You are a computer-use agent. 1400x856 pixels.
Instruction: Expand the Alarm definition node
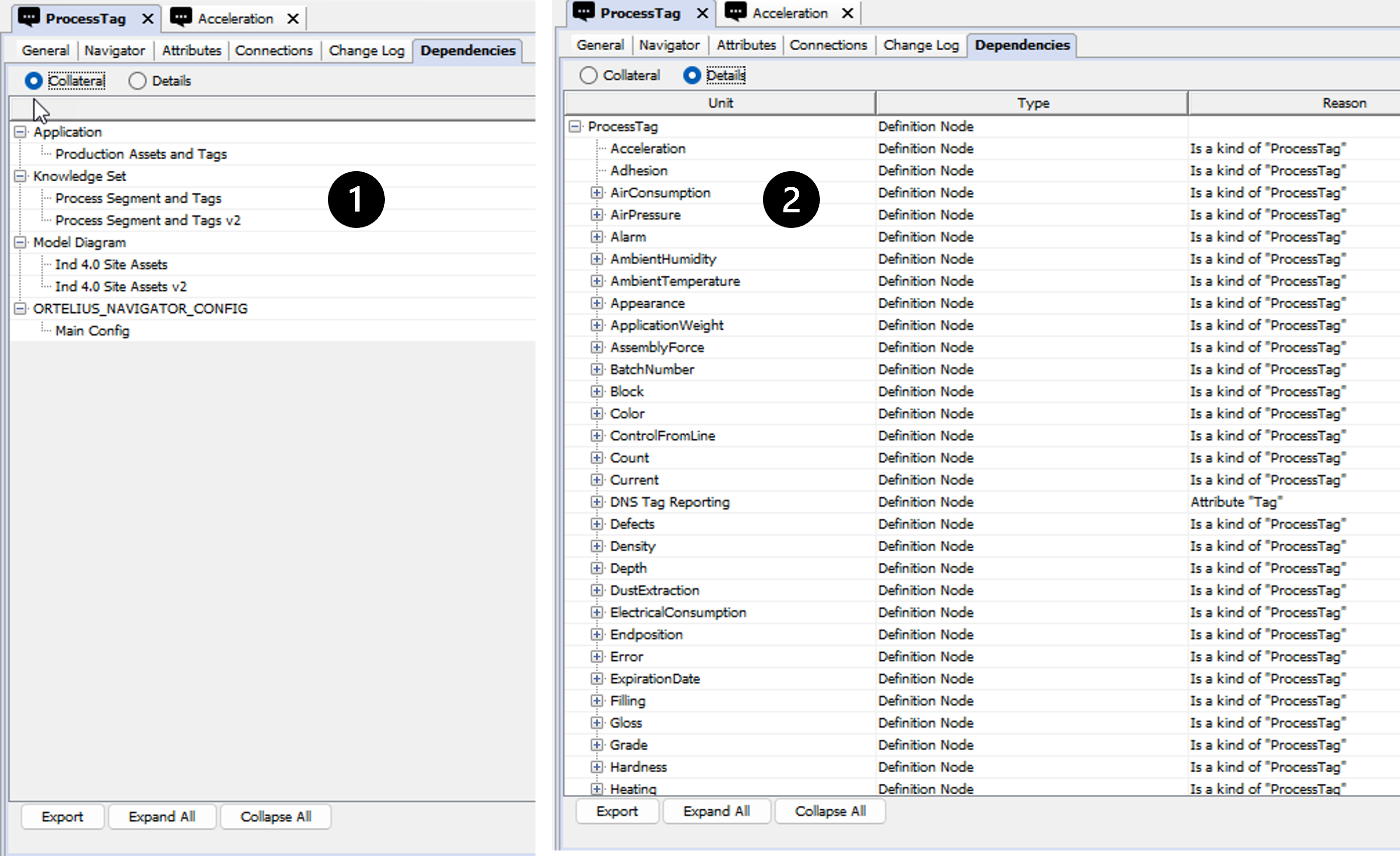coord(597,236)
